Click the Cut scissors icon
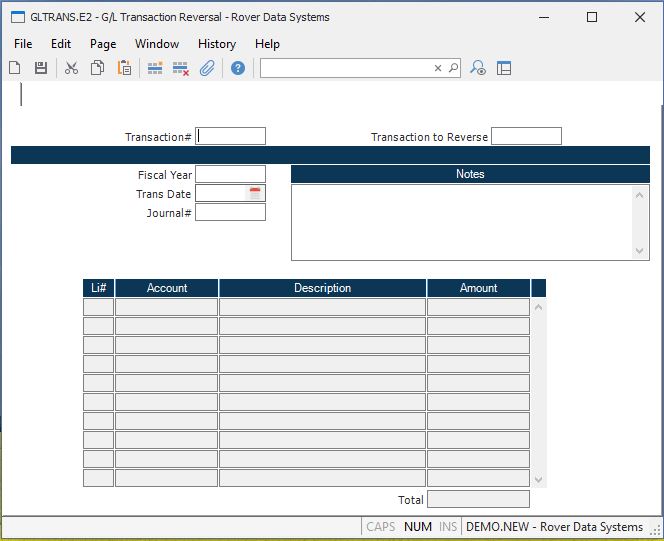The width and height of the screenshot is (664, 541). (71, 68)
